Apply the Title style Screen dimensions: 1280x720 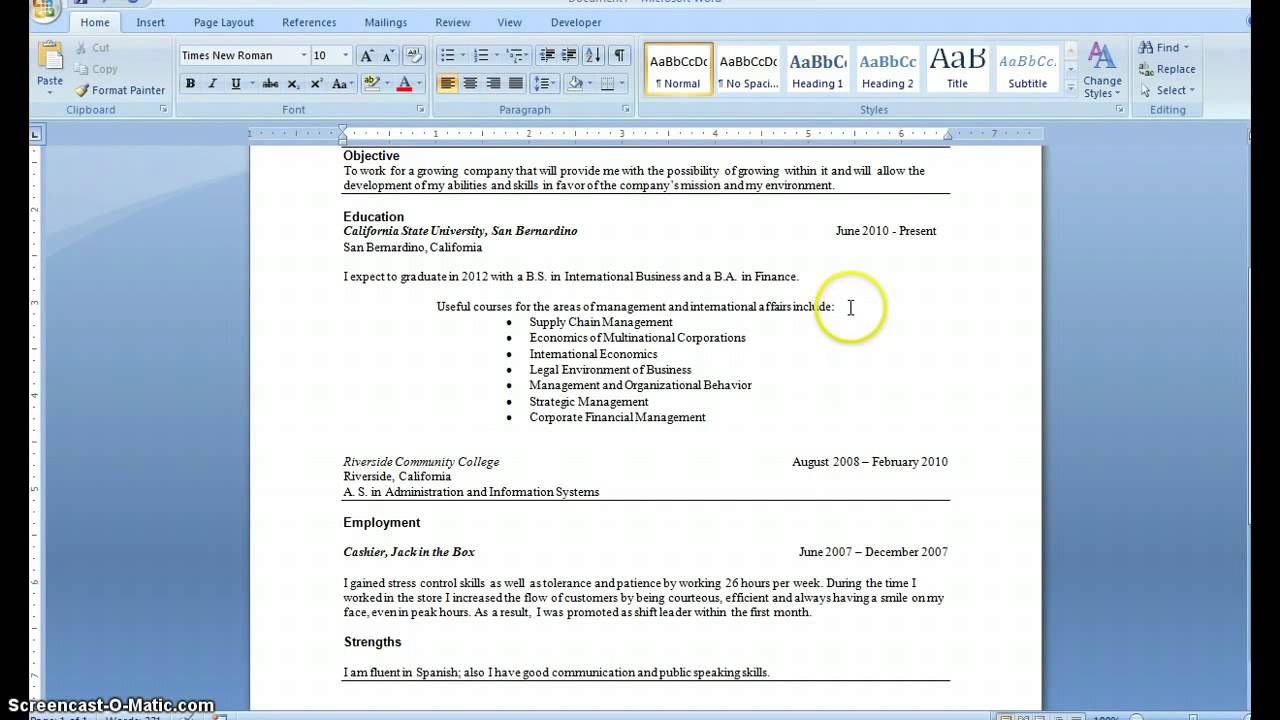tap(957, 69)
